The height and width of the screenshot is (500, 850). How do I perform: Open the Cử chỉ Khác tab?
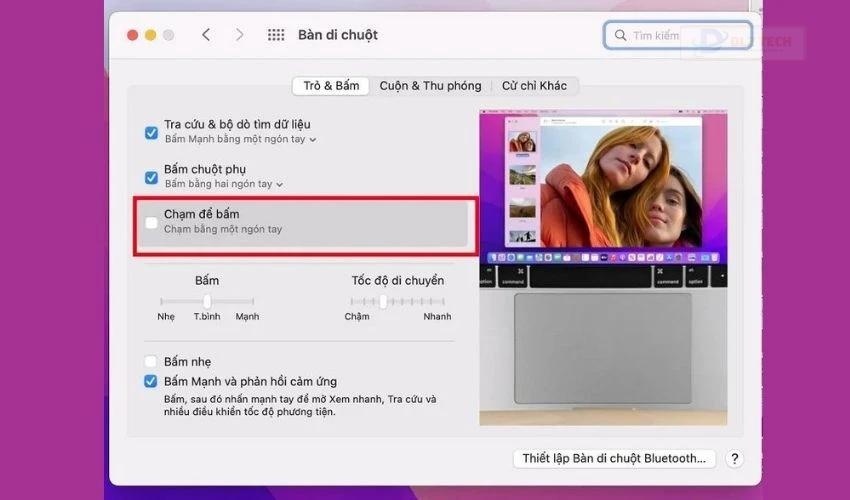pyautogui.click(x=535, y=86)
